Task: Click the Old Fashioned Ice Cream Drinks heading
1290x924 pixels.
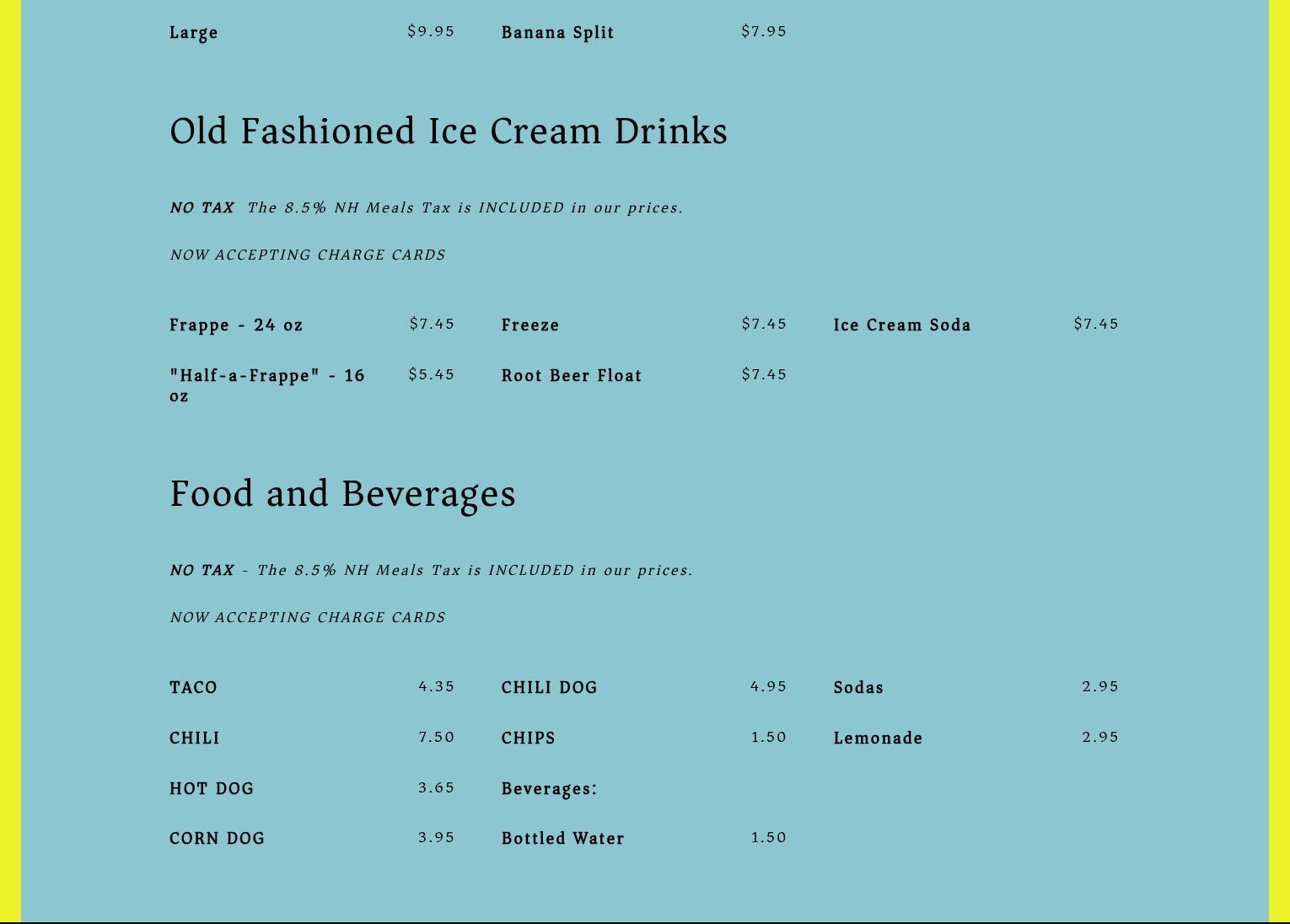Action: pyautogui.click(x=449, y=132)
